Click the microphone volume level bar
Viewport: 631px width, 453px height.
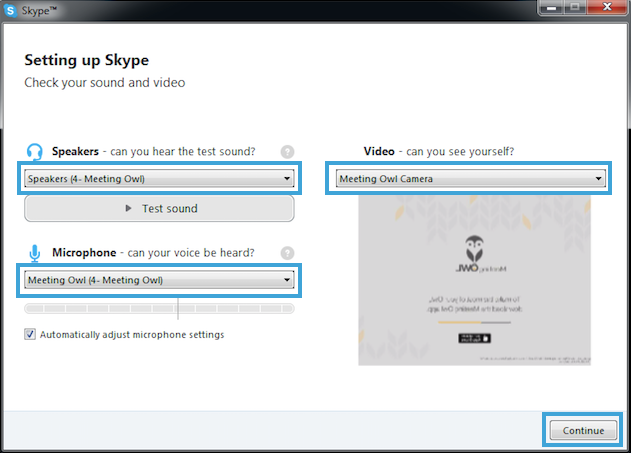click(159, 309)
